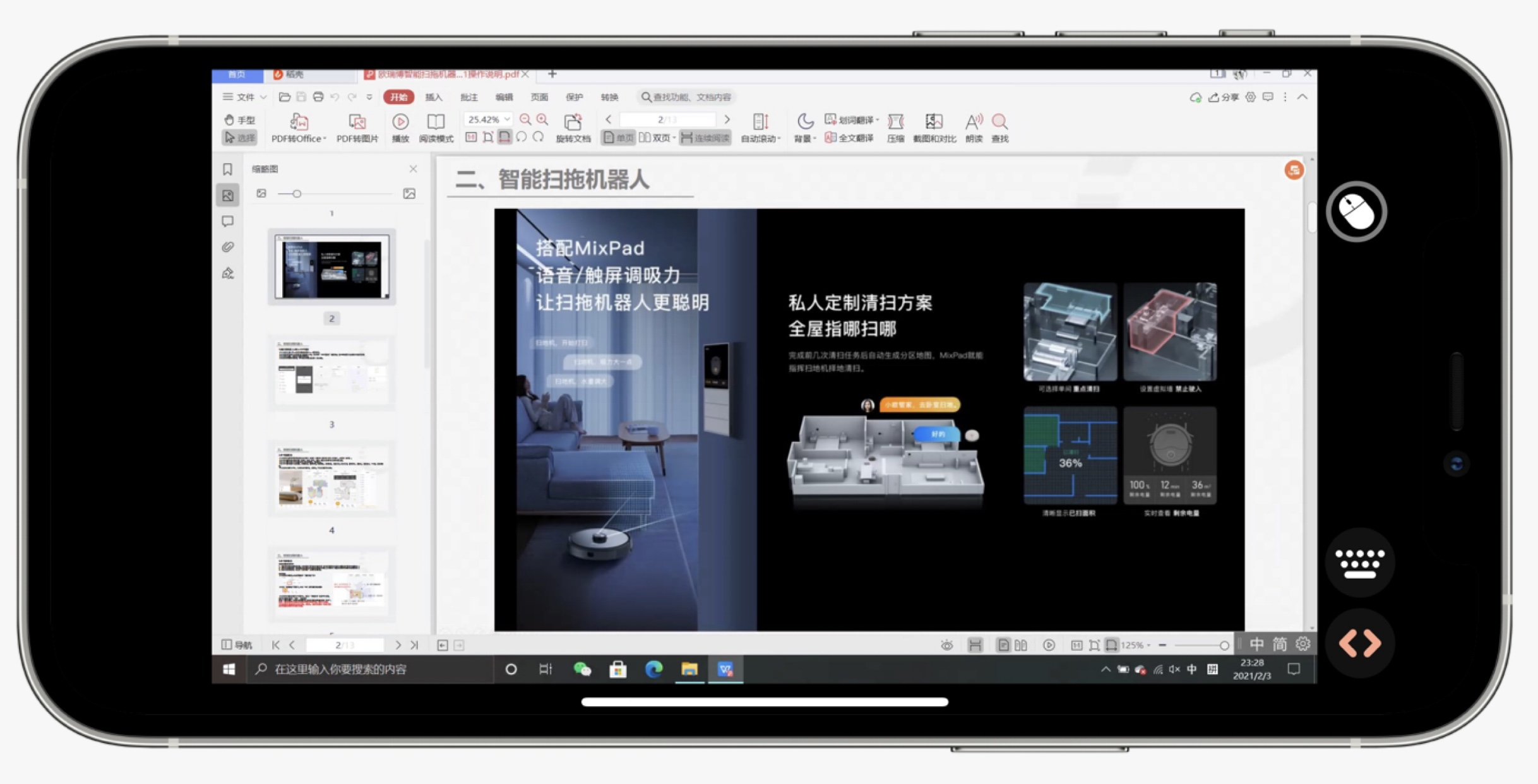
Task: Open the annotations panel sidebar icon
Action: (x=228, y=221)
